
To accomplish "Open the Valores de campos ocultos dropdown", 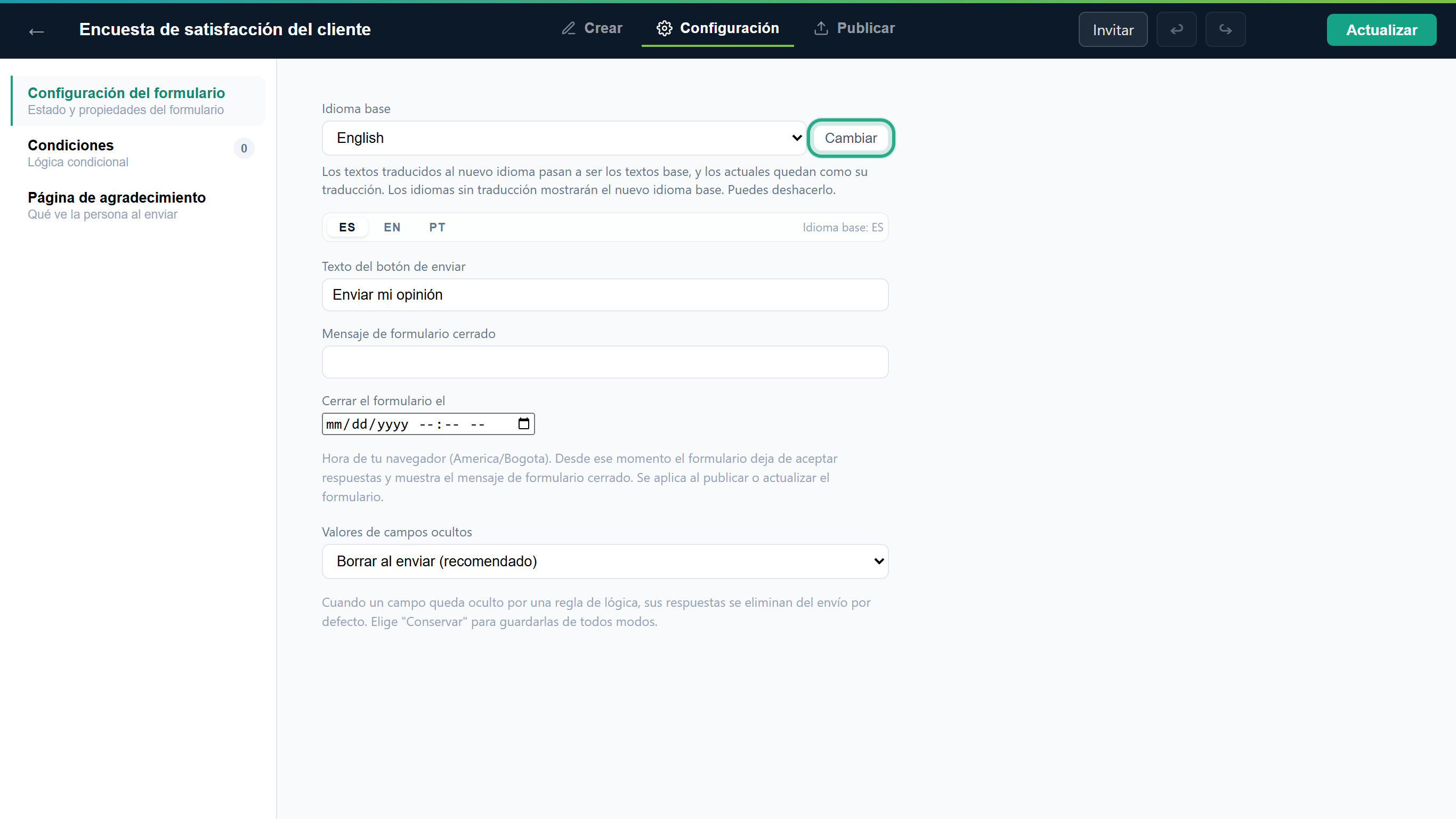I will 605,561.
